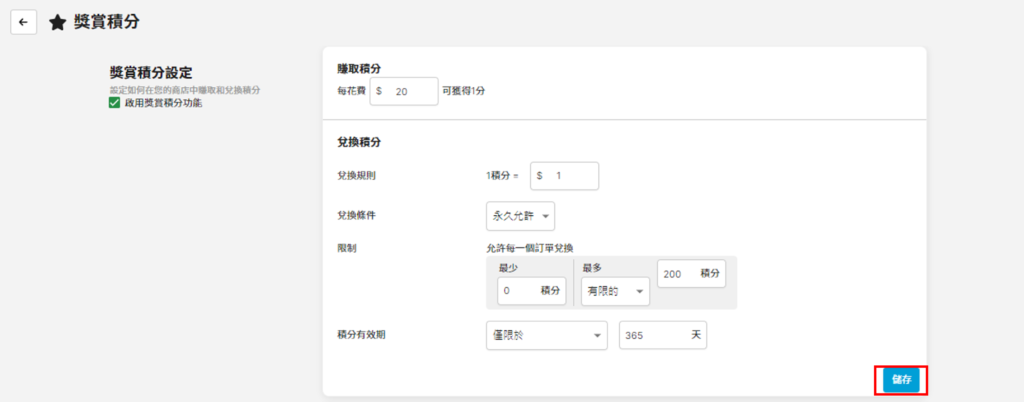
Task: Click the back arrow button
Action: click(23, 22)
